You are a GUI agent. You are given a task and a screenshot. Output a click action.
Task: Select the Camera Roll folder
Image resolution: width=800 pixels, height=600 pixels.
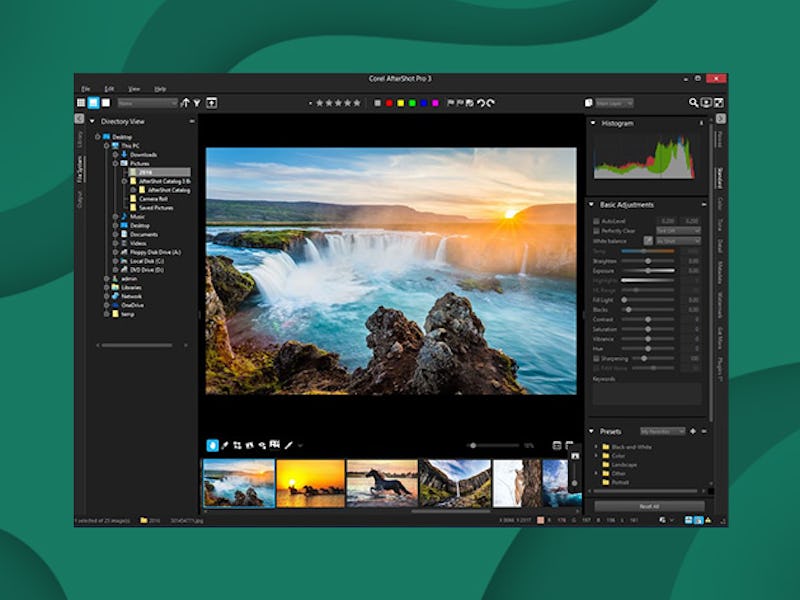pyautogui.click(x=153, y=198)
